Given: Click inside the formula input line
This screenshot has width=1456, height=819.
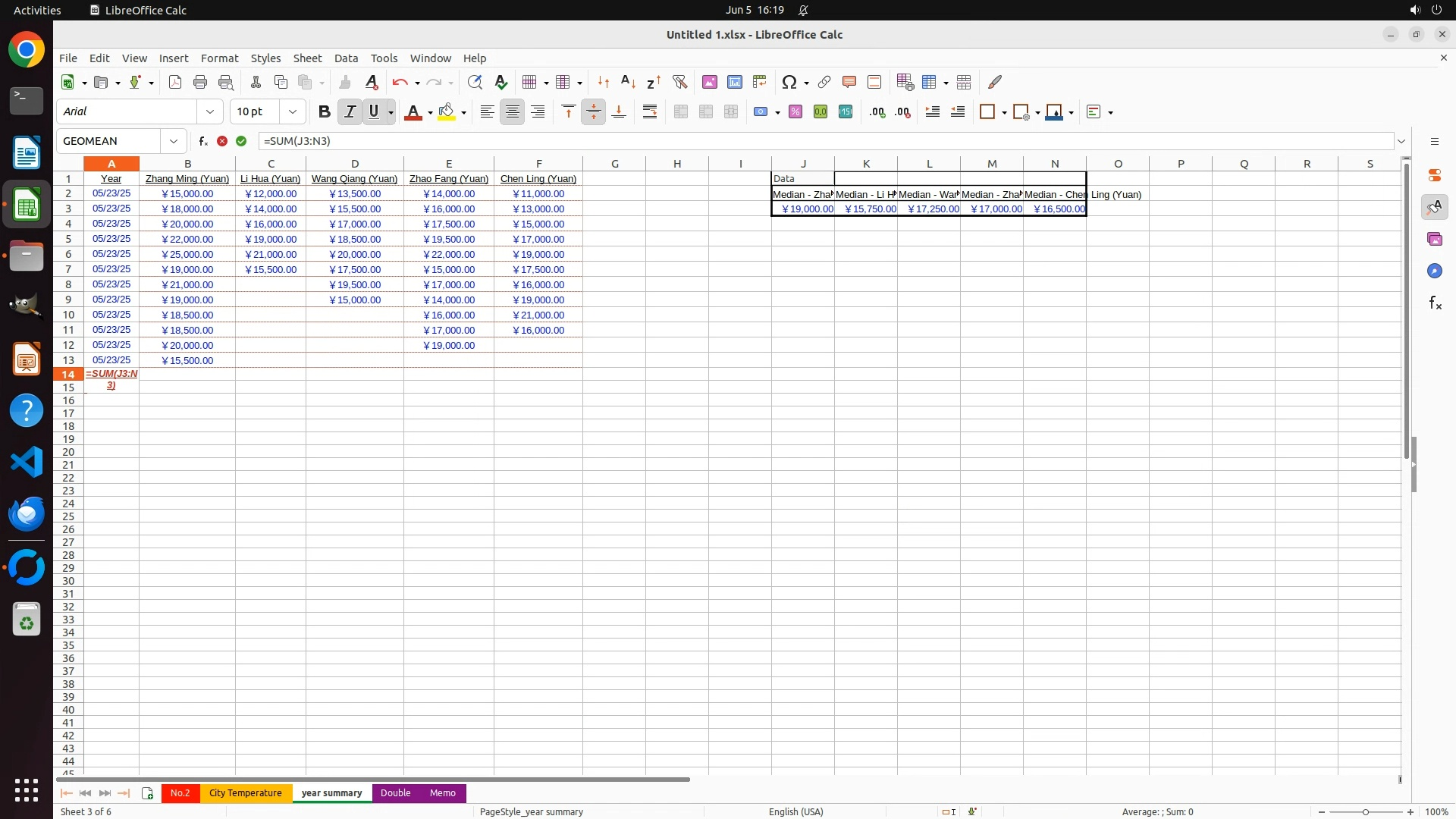Looking at the screenshot, I should [x=819, y=141].
